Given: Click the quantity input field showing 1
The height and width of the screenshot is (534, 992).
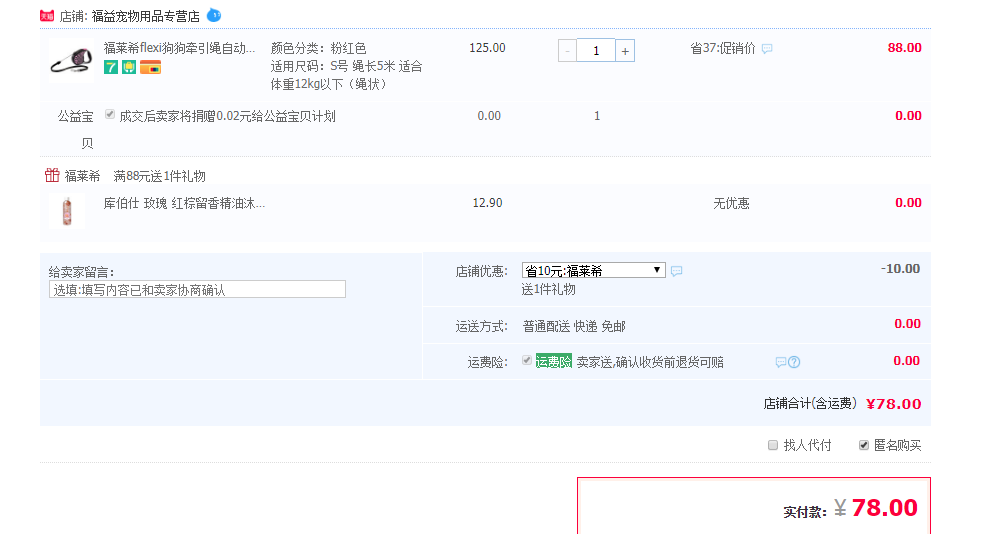Looking at the screenshot, I should (x=596, y=51).
